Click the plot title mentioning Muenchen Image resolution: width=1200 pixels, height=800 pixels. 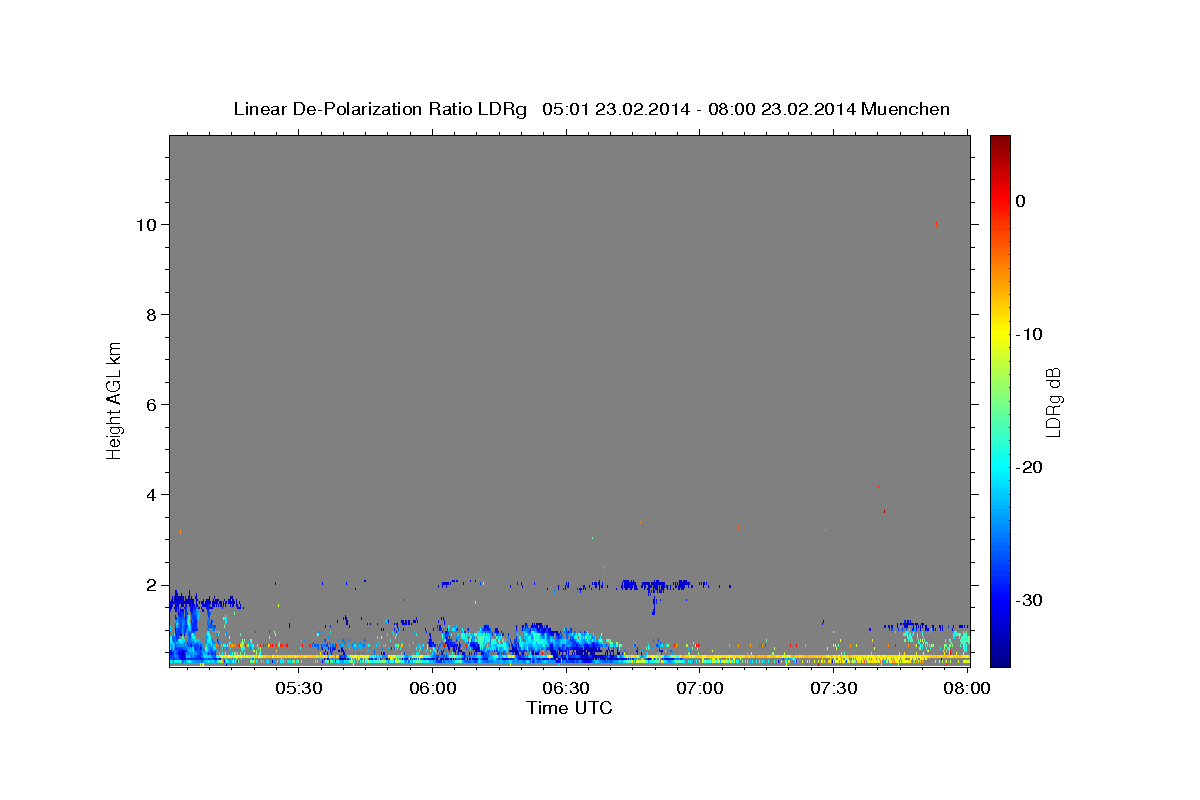point(591,109)
